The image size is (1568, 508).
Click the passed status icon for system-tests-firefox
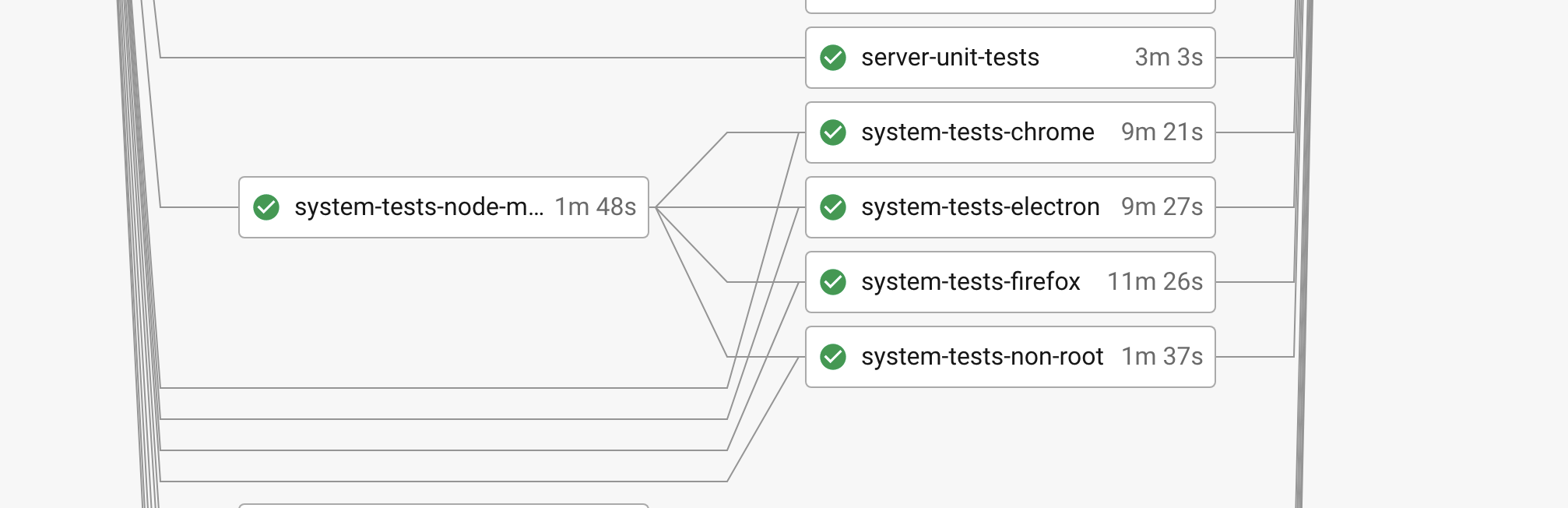tap(833, 282)
